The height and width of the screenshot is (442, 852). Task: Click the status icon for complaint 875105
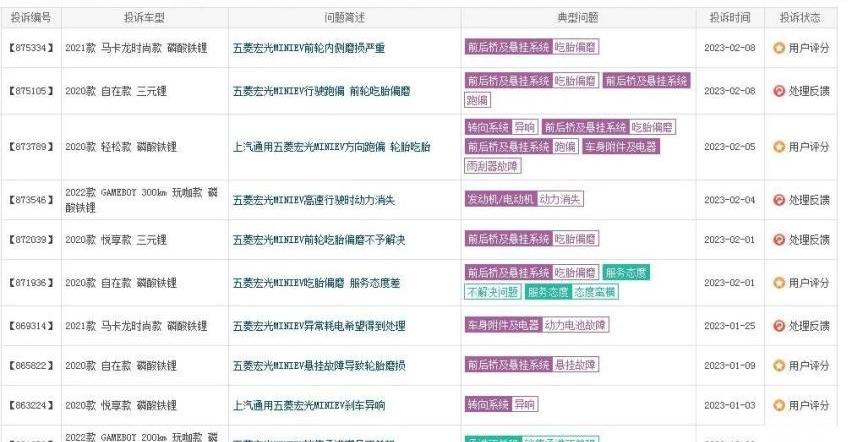(x=779, y=91)
